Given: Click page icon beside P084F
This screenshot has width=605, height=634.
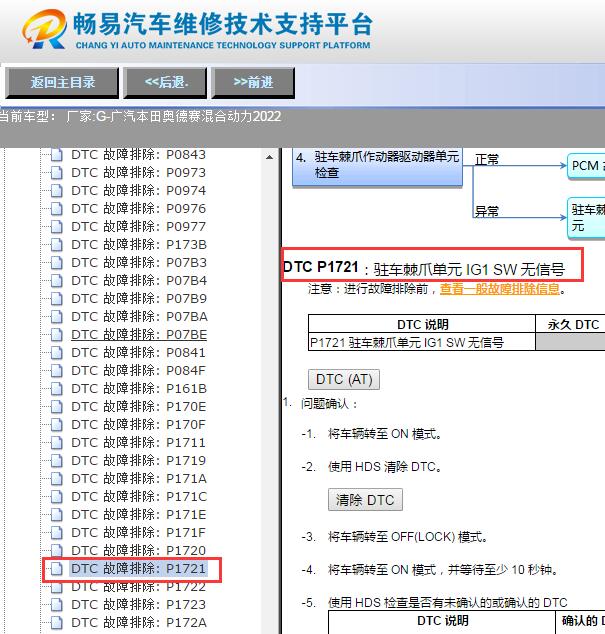Looking at the screenshot, I should point(57,370).
